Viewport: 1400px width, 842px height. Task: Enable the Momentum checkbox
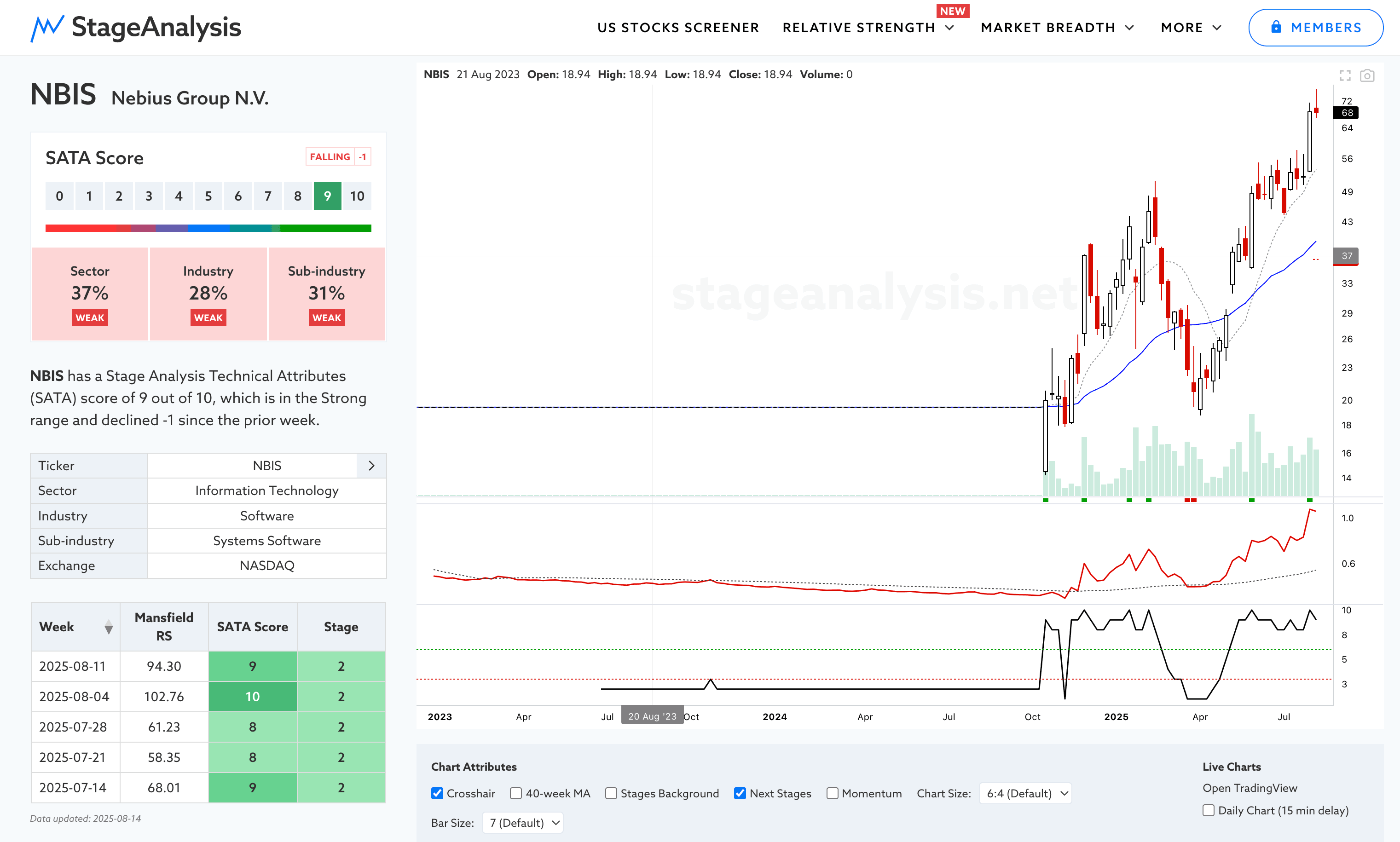832,793
